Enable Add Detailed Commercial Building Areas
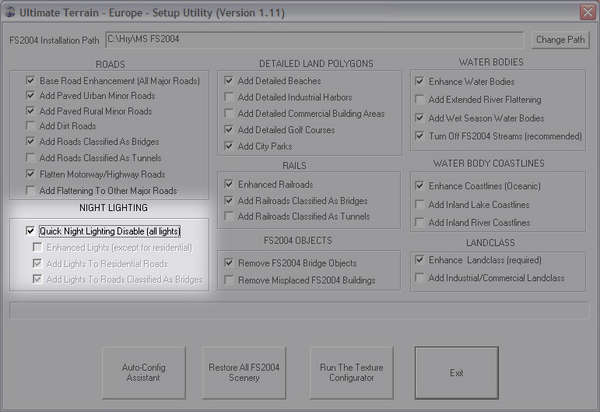This screenshot has height=412, width=600. 229,114
